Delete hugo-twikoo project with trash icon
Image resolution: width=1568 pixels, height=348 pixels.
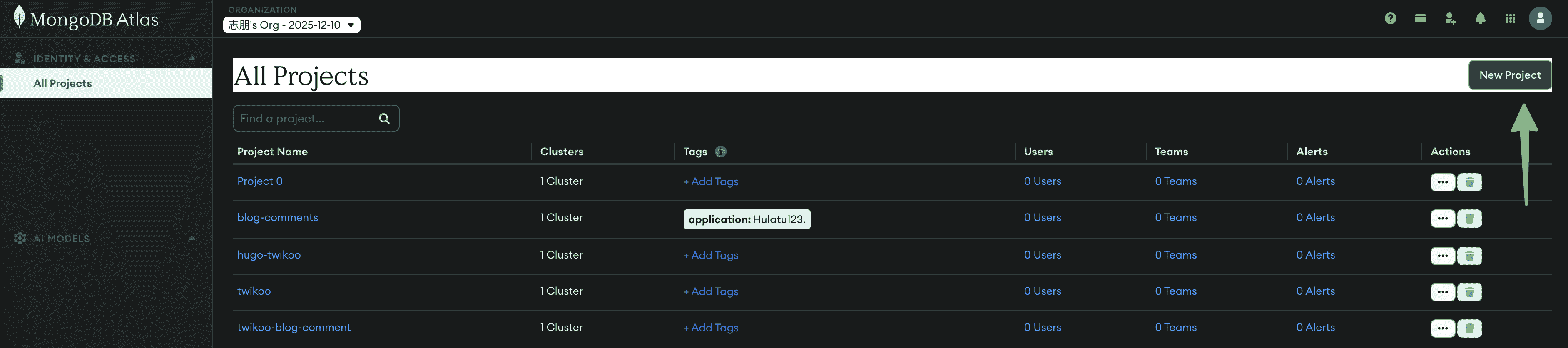click(1469, 256)
